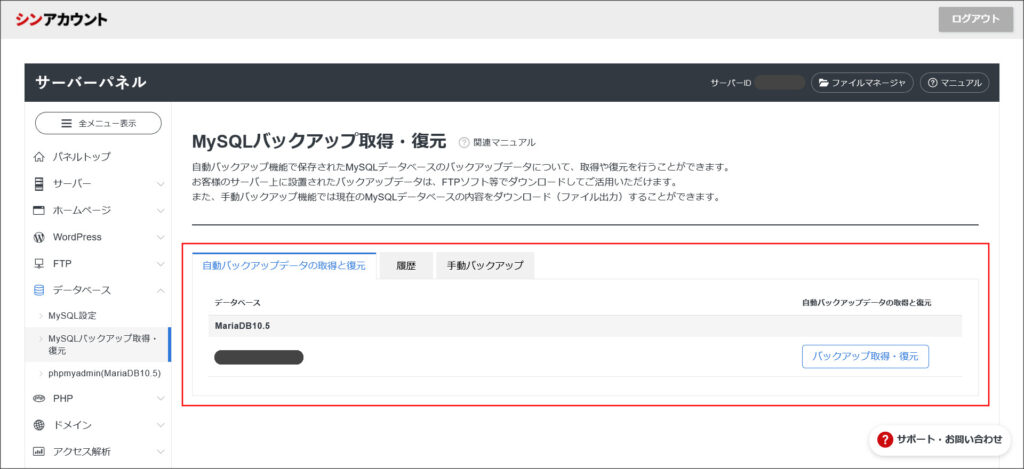Viewport: 1024px width, 469px height.
Task: Click the シンアカウント logo
Action: click(x=61, y=20)
